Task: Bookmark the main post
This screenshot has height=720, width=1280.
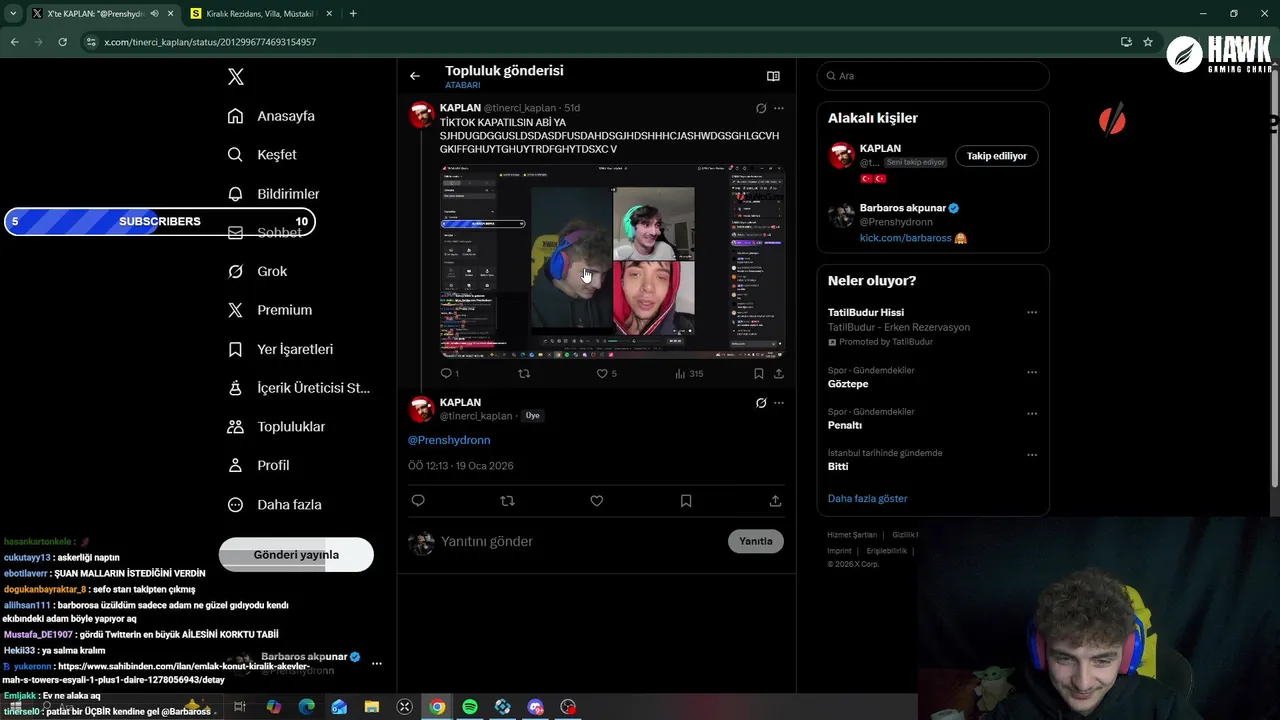Action: pyautogui.click(x=686, y=501)
